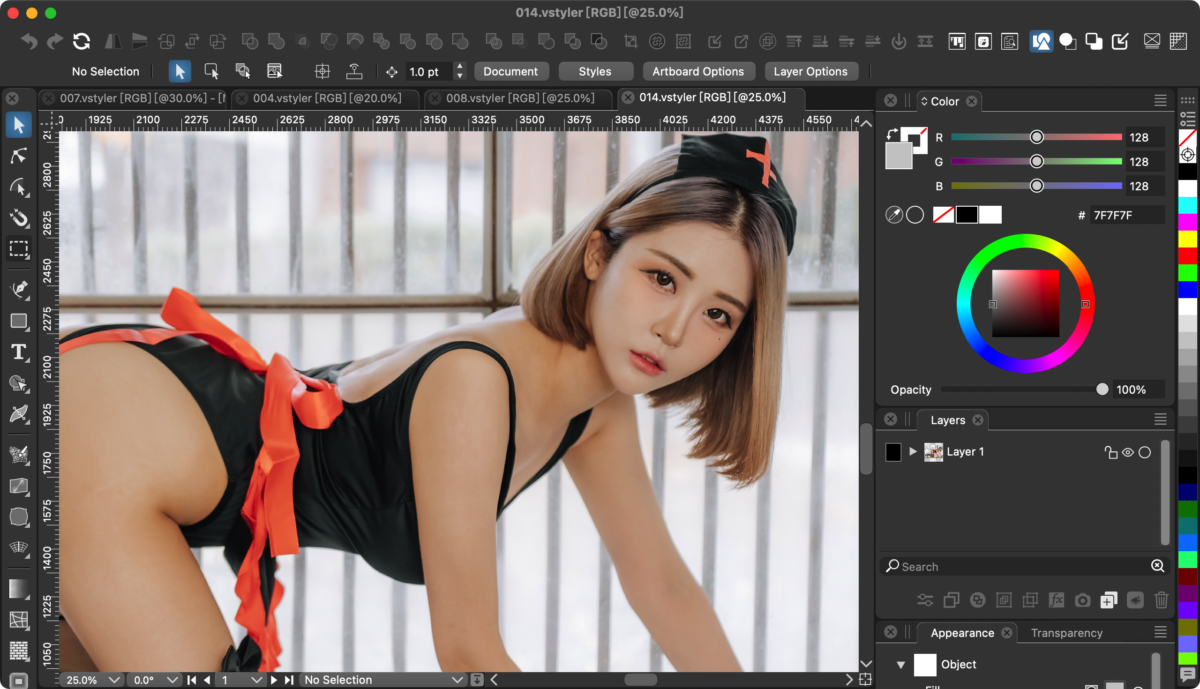
Task: Select the Pen tool in the toolbox
Action: 19,289
